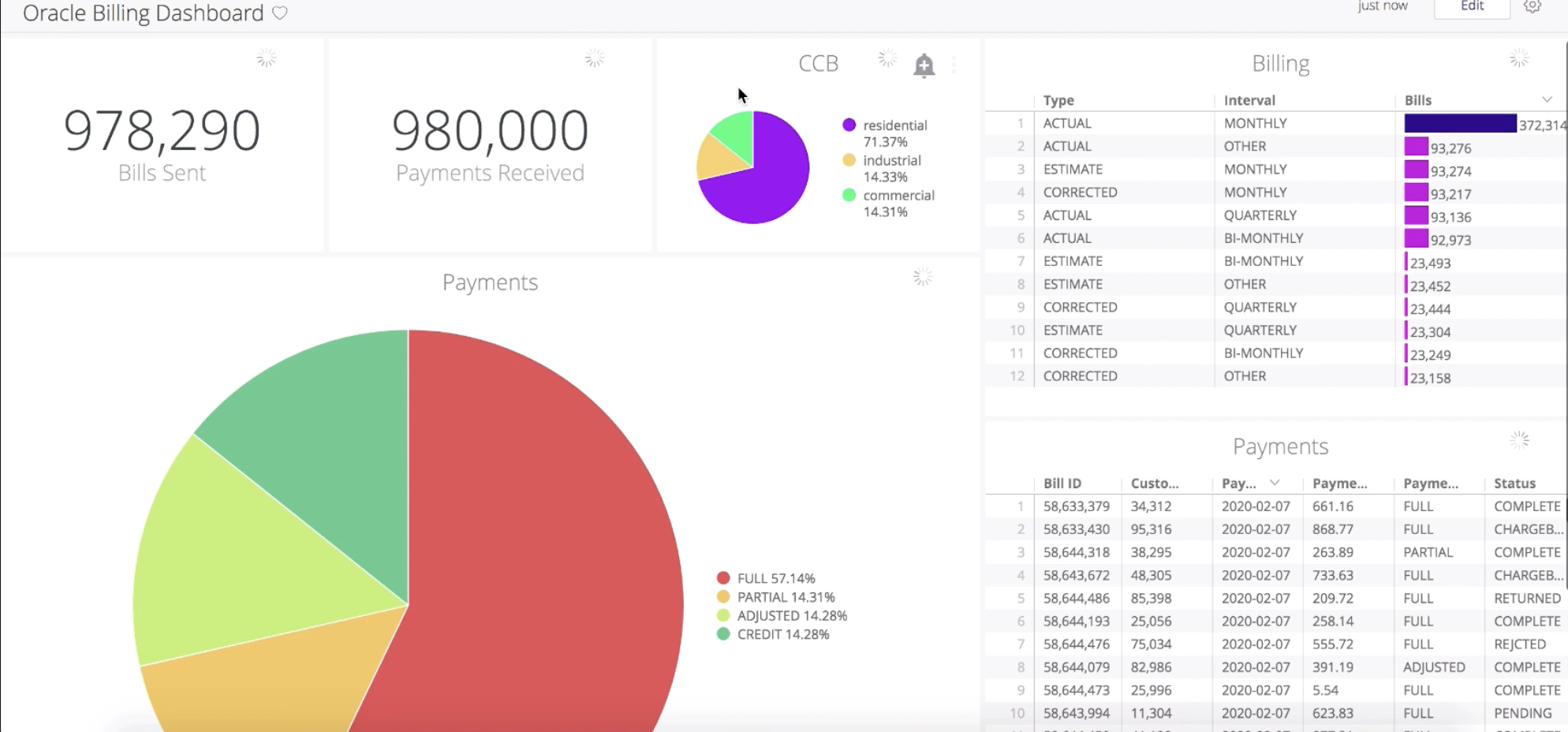Click the 980,000 Payments Received value
This screenshot has height=732, width=1568.
tap(490, 130)
